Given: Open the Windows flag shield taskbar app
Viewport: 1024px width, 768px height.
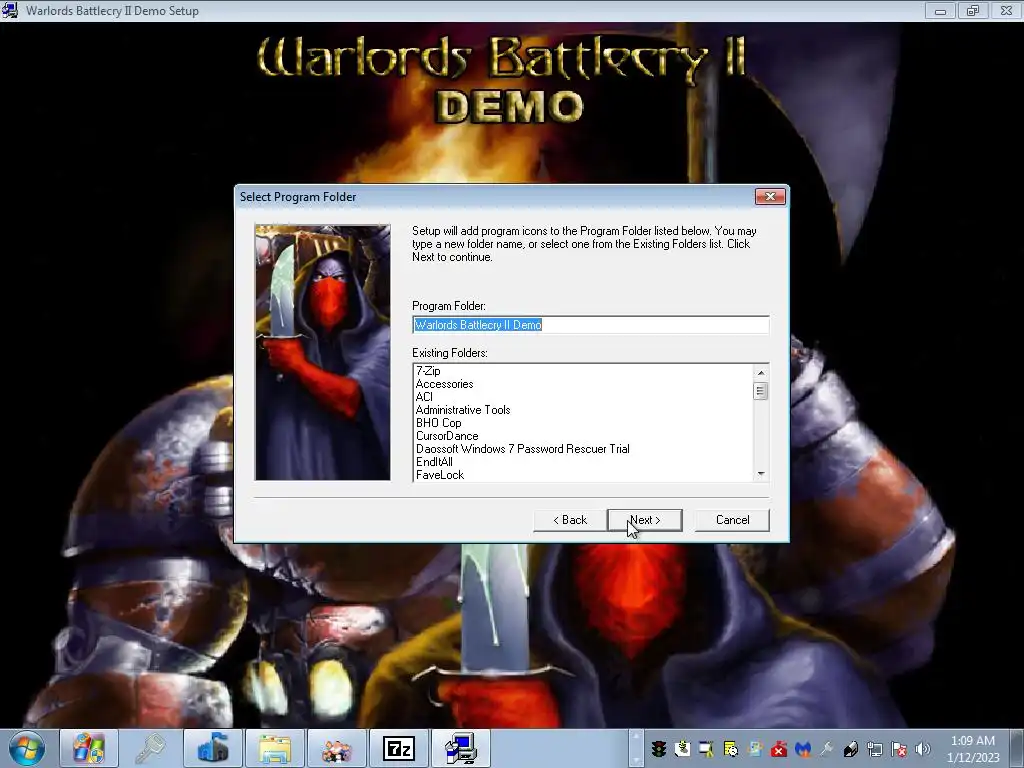Looking at the screenshot, I should tap(89, 748).
